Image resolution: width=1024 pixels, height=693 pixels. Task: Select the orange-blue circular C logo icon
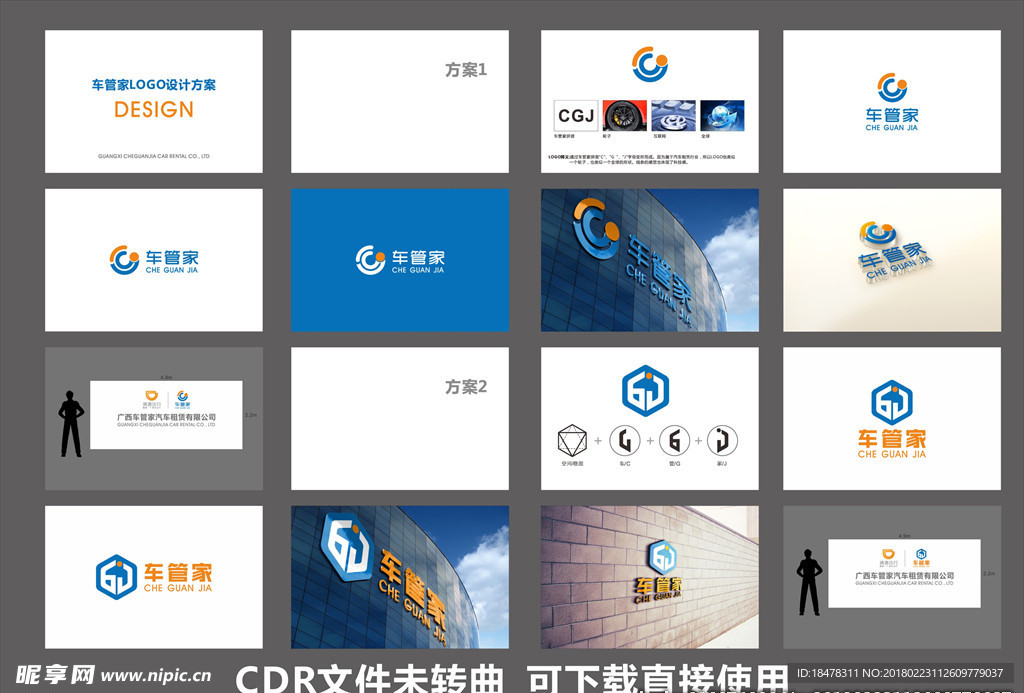(x=651, y=64)
